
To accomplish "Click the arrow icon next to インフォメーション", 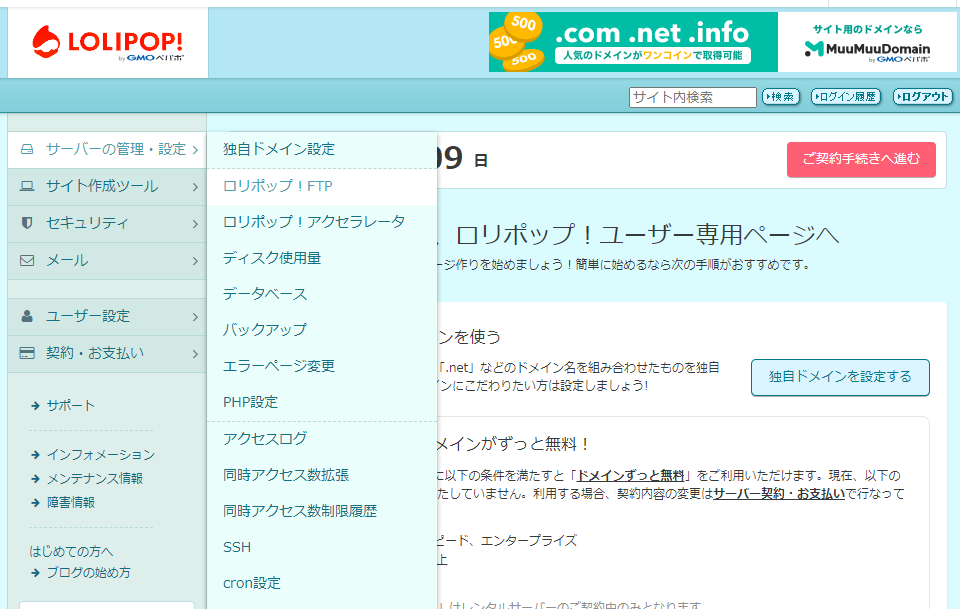I will click(36, 455).
